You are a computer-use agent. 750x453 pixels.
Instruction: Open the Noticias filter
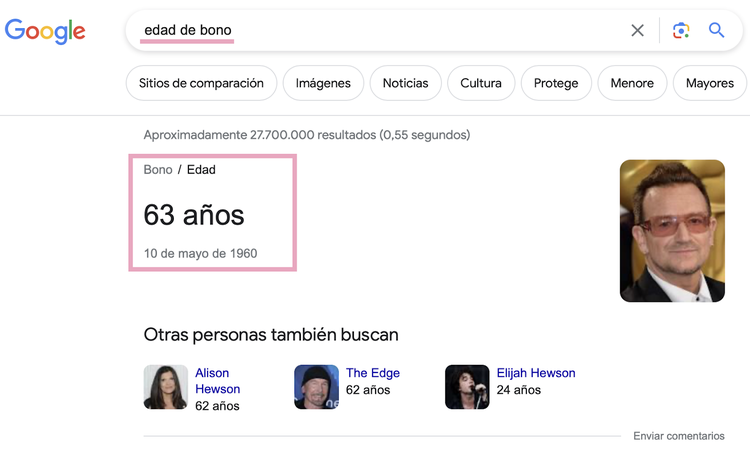(x=405, y=83)
